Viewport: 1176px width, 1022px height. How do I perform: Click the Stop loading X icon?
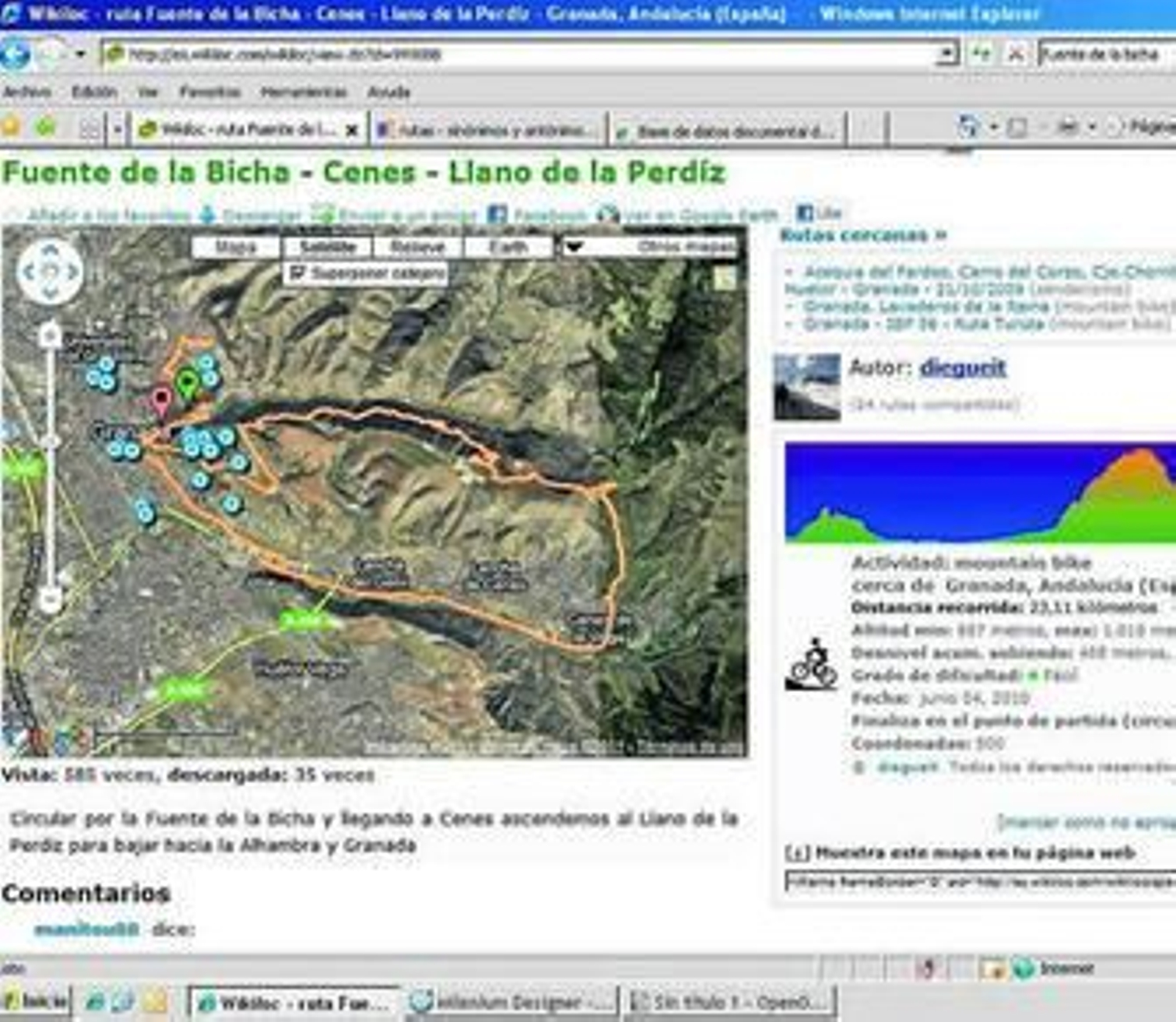(x=1016, y=54)
